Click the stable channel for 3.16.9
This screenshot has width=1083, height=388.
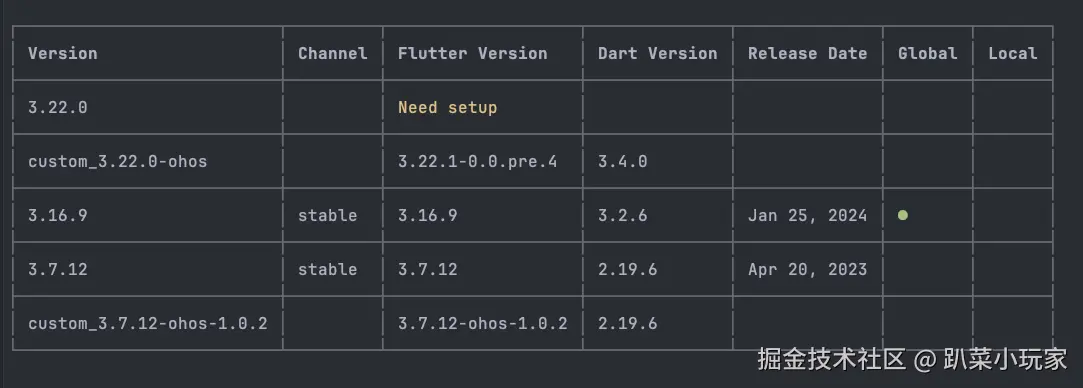coord(327,215)
